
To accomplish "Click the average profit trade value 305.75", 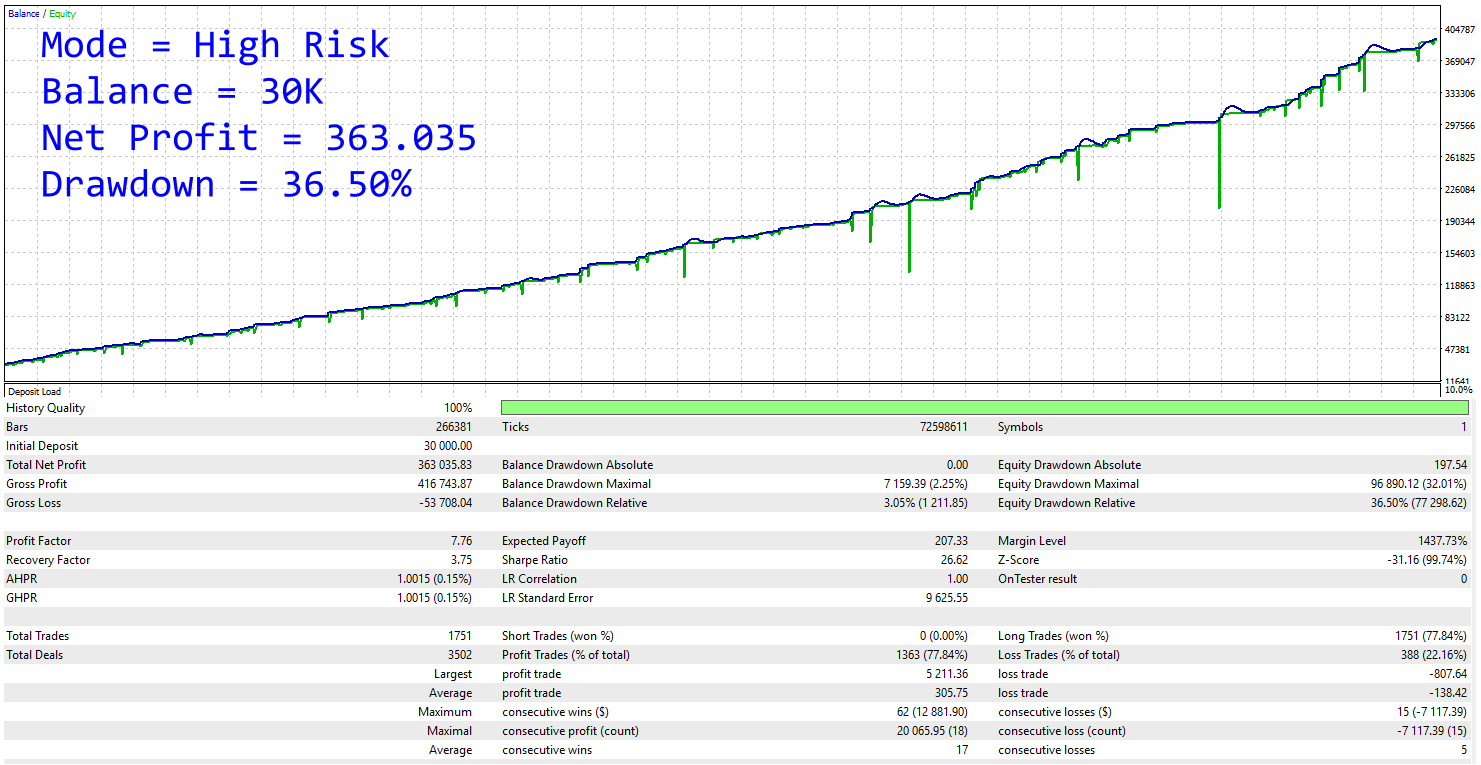I will pos(952,693).
